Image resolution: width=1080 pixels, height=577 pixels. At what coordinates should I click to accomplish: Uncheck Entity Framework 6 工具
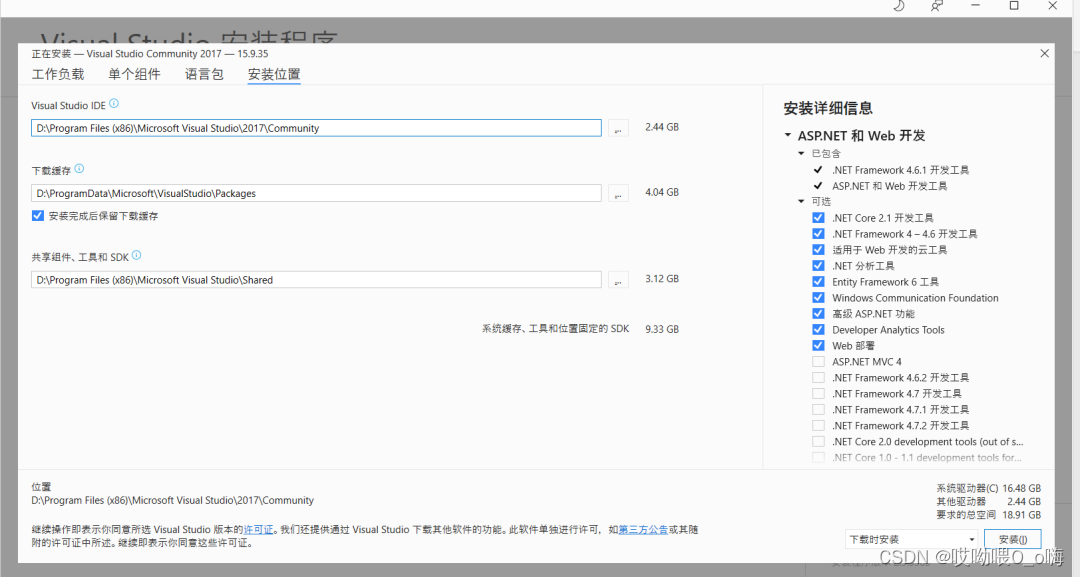pos(818,282)
